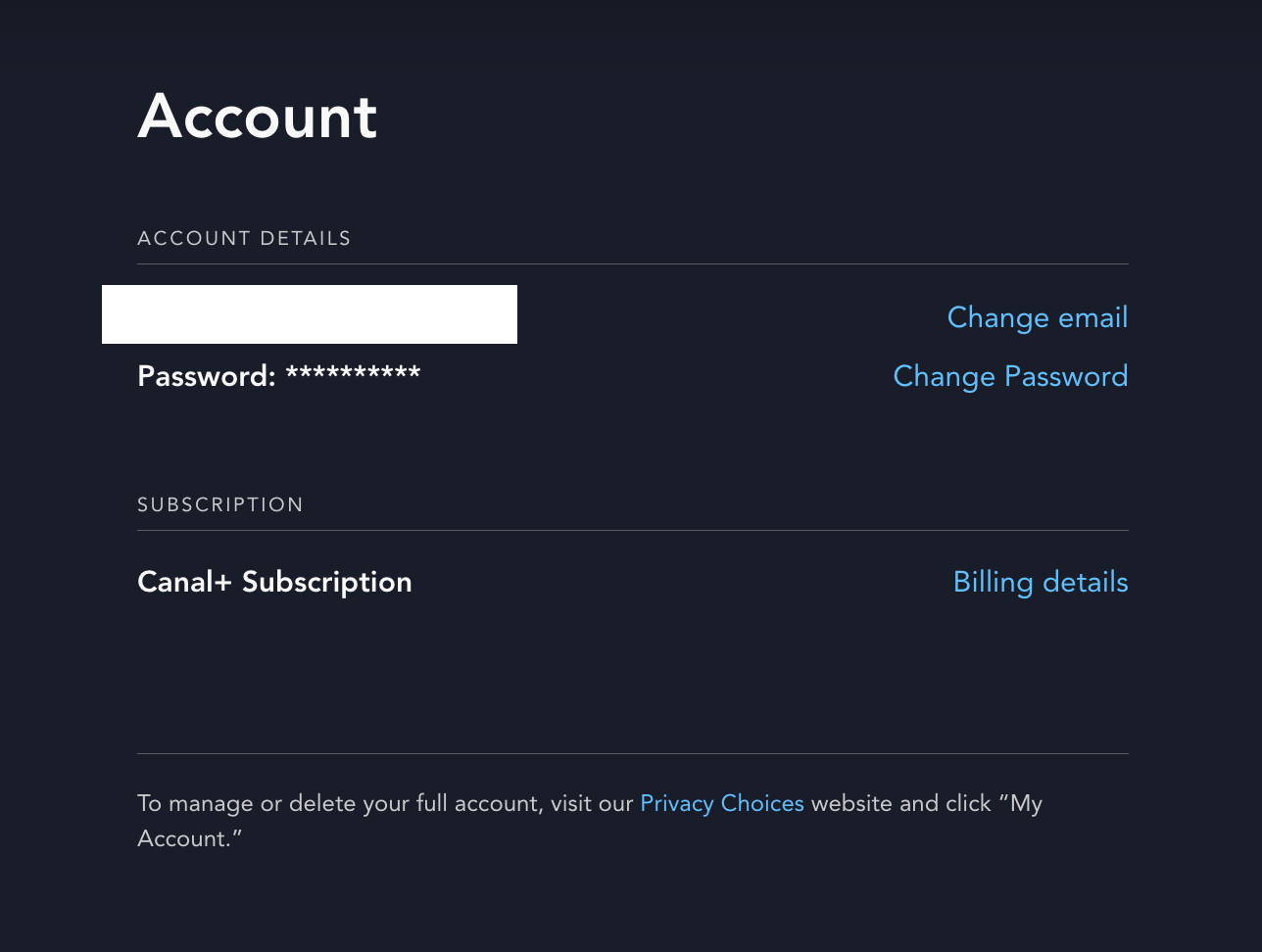The image size is (1262, 952).
Task: Open the Change email link
Action: 1038,317
